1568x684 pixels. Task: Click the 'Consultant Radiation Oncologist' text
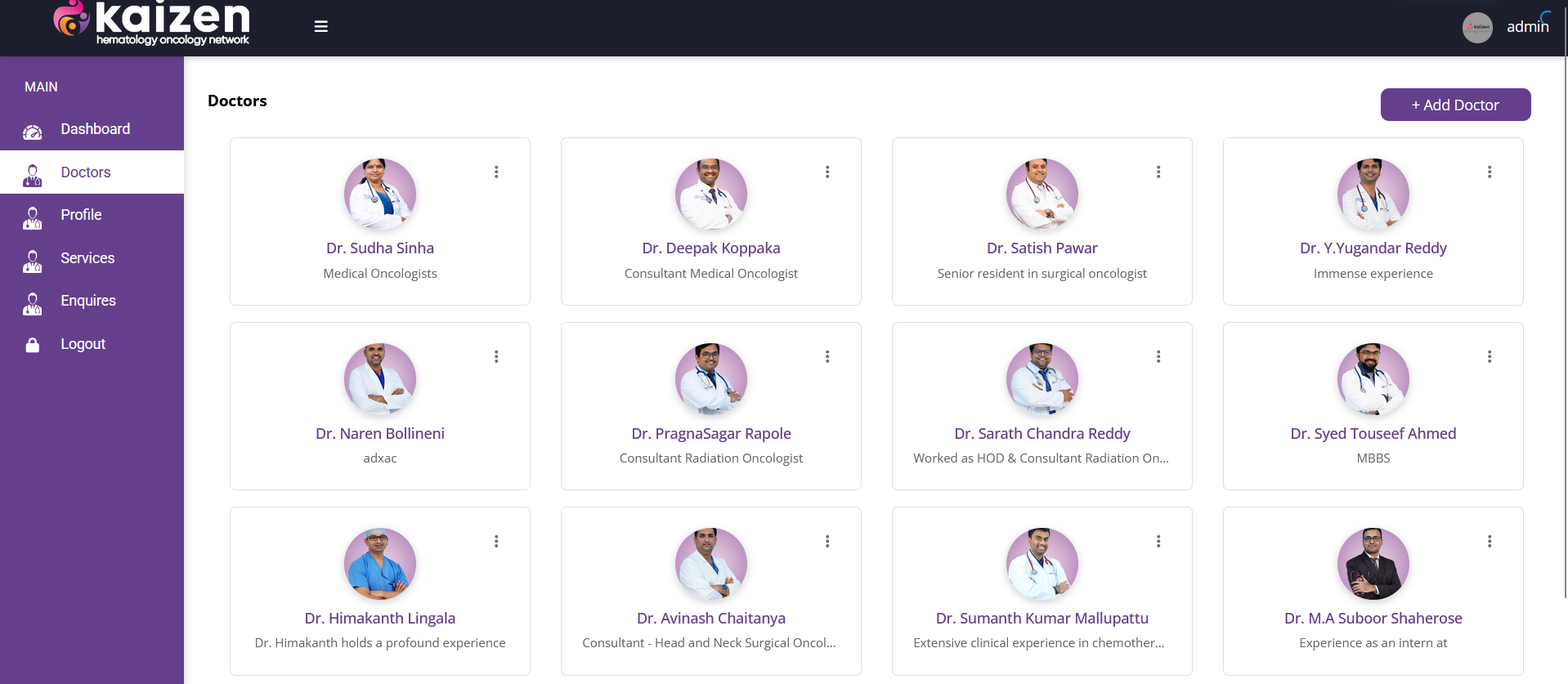tap(711, 458)
